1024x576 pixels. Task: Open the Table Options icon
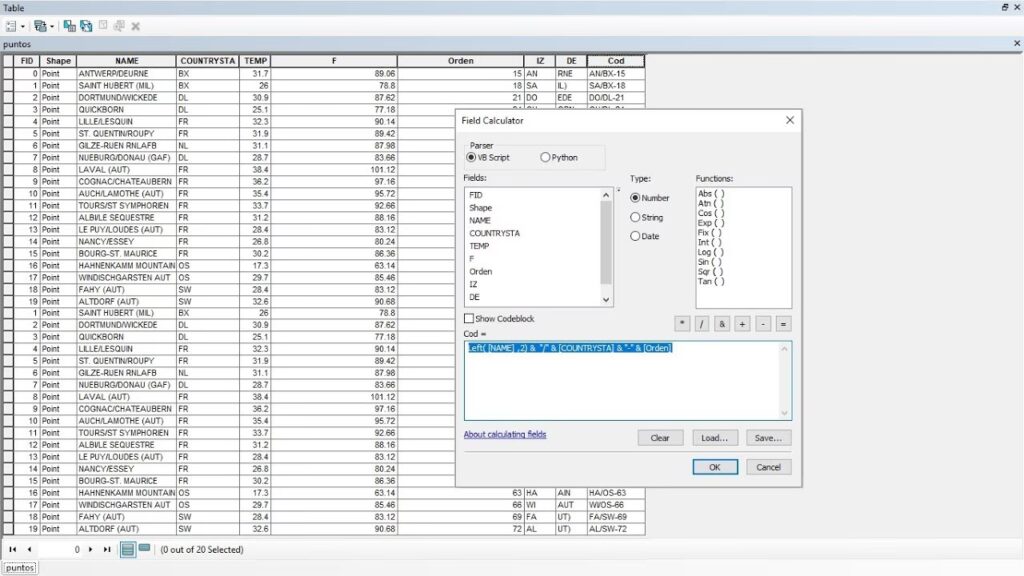(10, 25)
